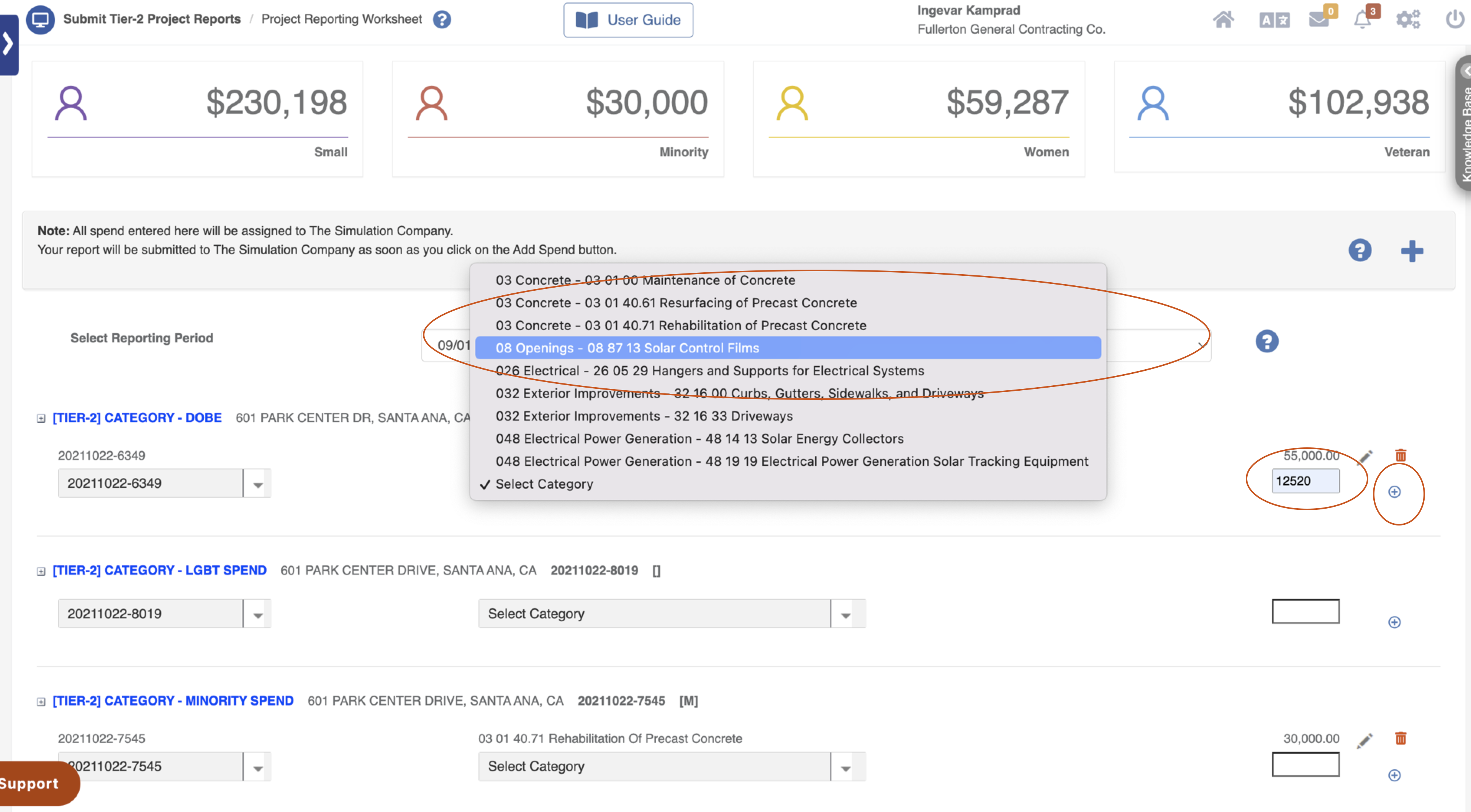Image resolution: width=1471 pixels, height=812 pixels.
Task: Expand the left sidebar chevron
Action: point(8,44)
